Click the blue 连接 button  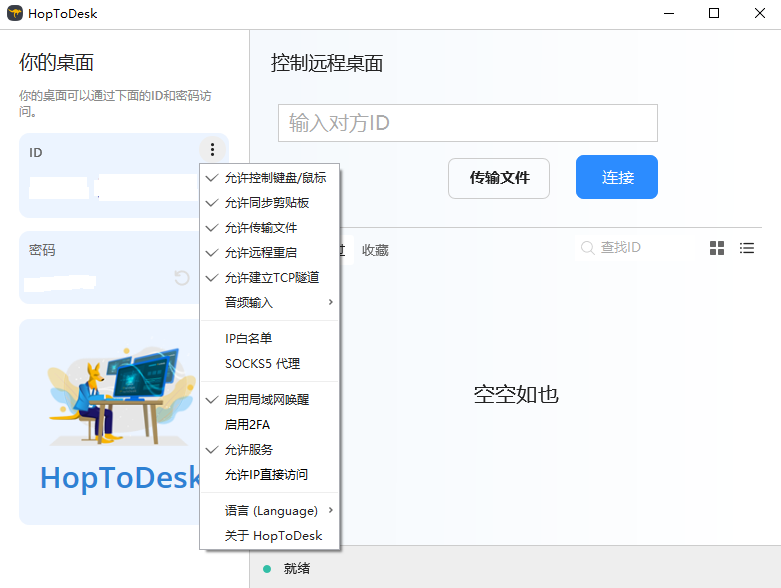tap(616, 178)
